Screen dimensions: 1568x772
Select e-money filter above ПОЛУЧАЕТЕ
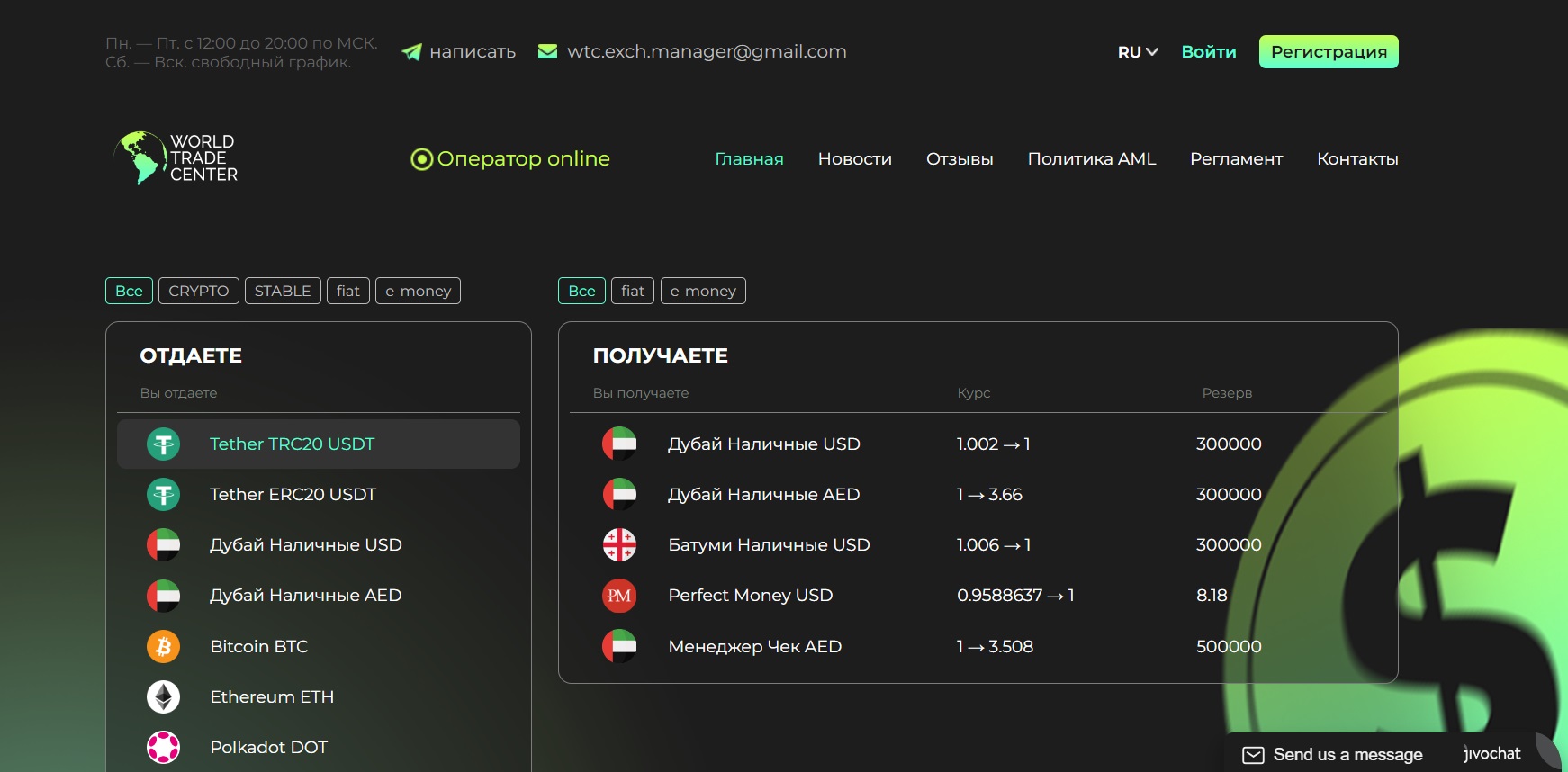703,291
